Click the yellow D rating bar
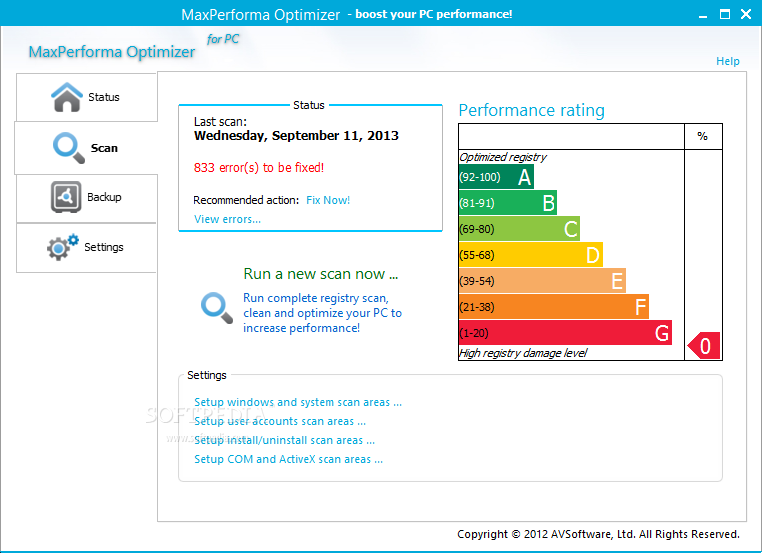This screenshot has height=553, width=762. coord(530,255)
